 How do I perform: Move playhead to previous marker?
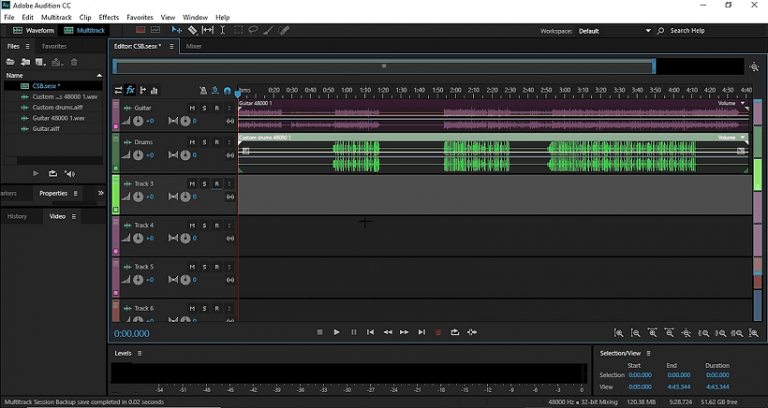(370, 332)
